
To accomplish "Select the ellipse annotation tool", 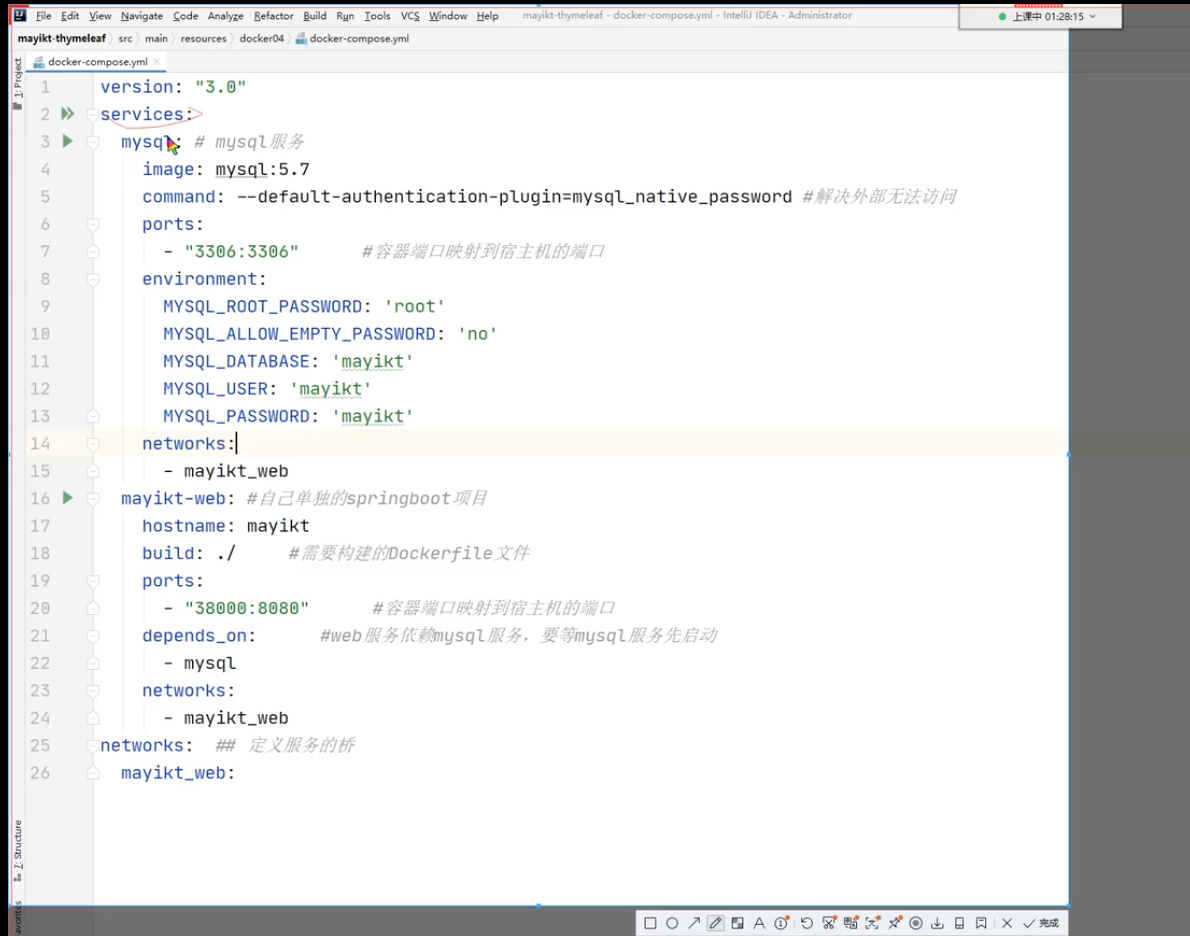I will click(x=673, y=922).
